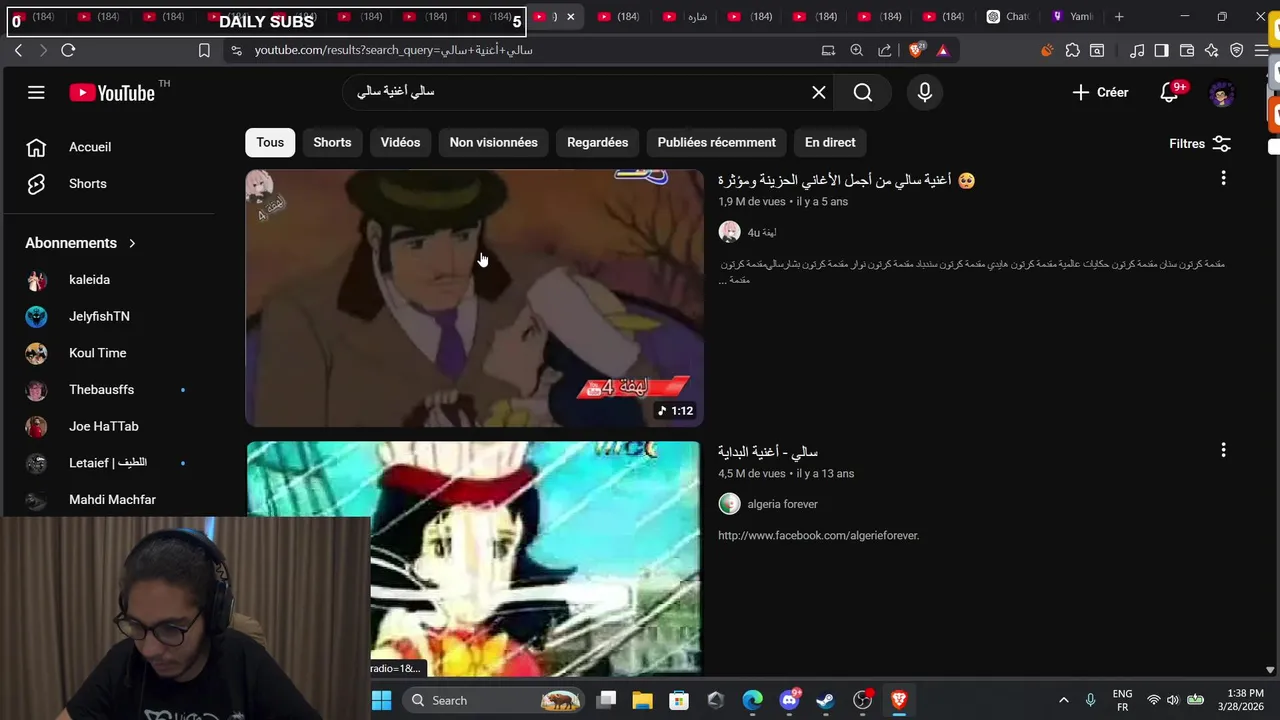The height and width of the screenshot is (720, 1280).
Task: Open the Brave Wallet icon
Action: pos(1187,50)
